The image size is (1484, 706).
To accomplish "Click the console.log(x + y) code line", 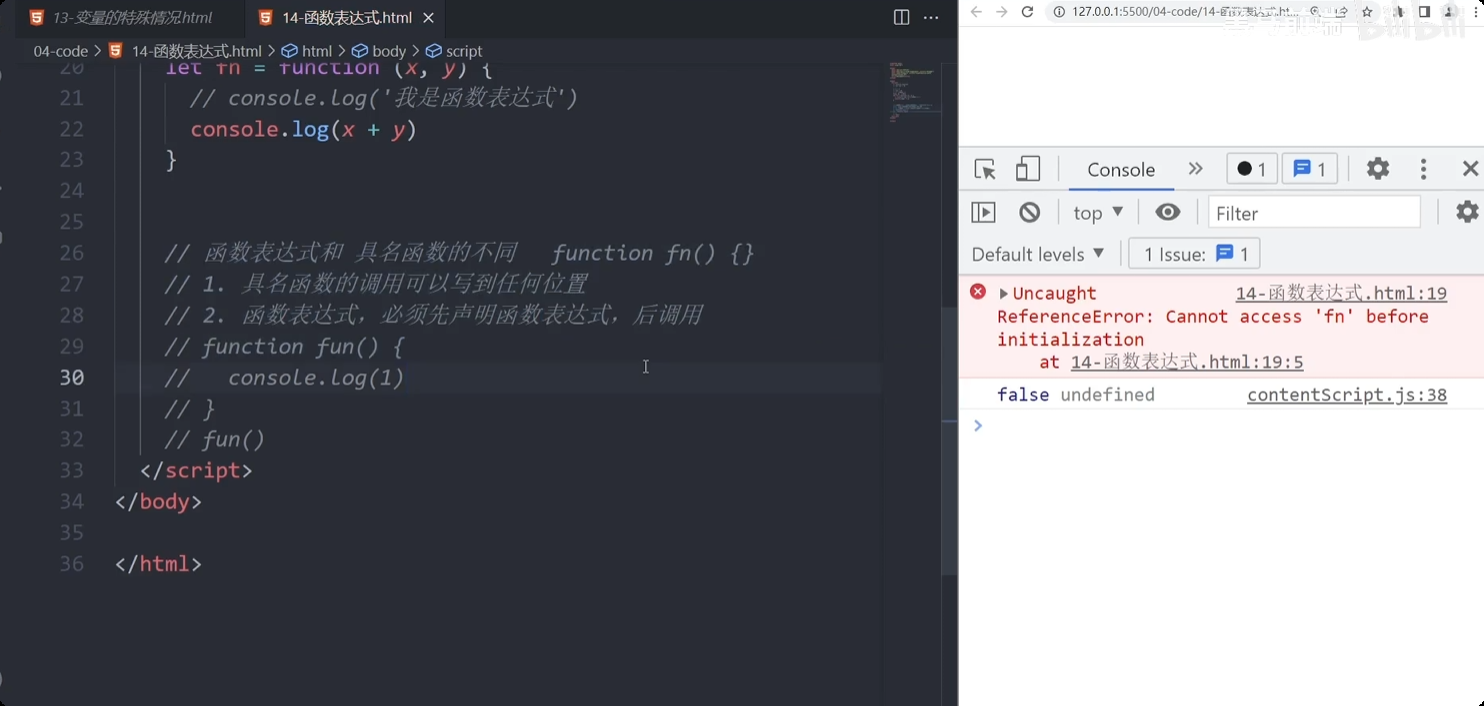I will [x=303, y=129].
